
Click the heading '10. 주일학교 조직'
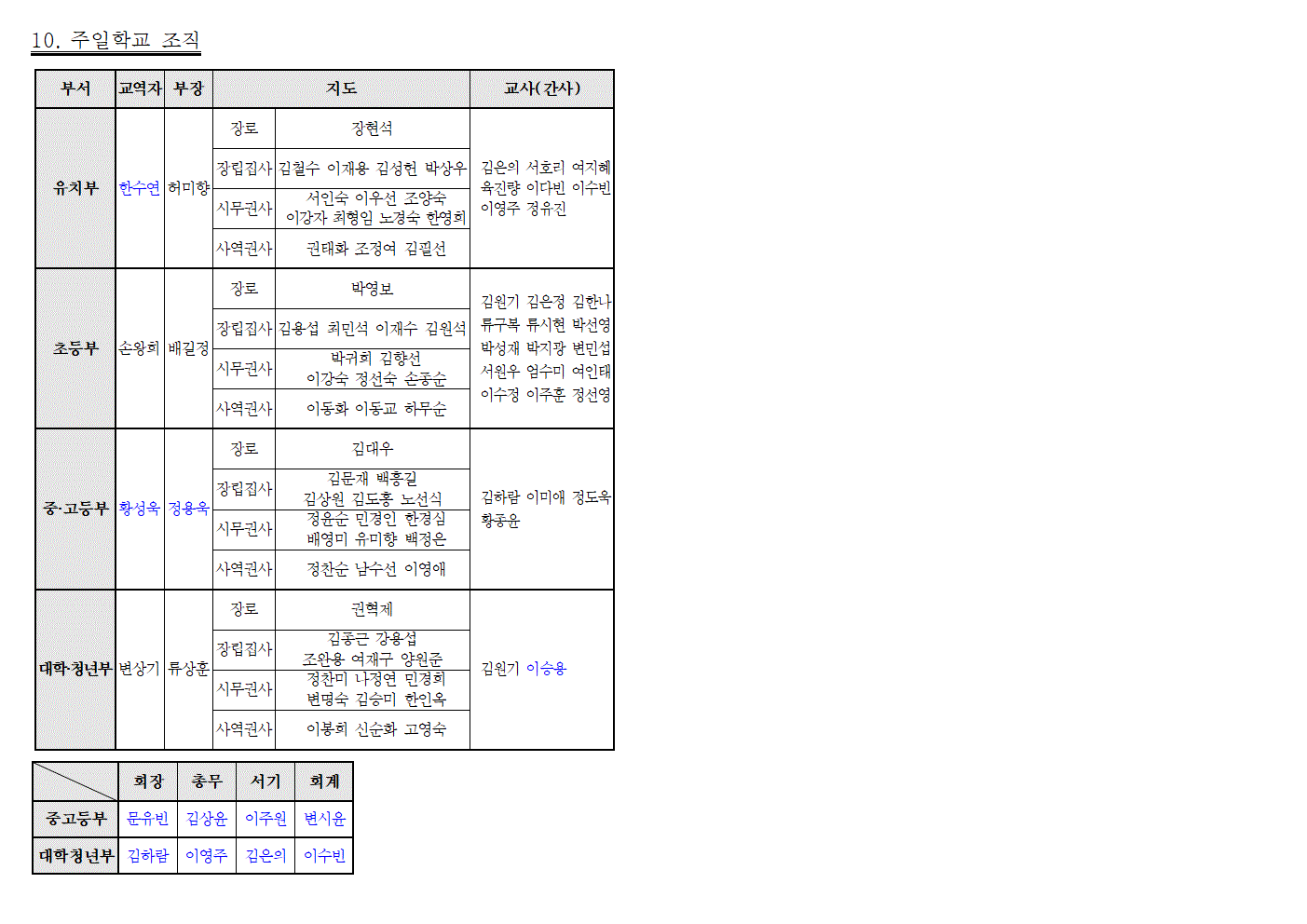116,40
